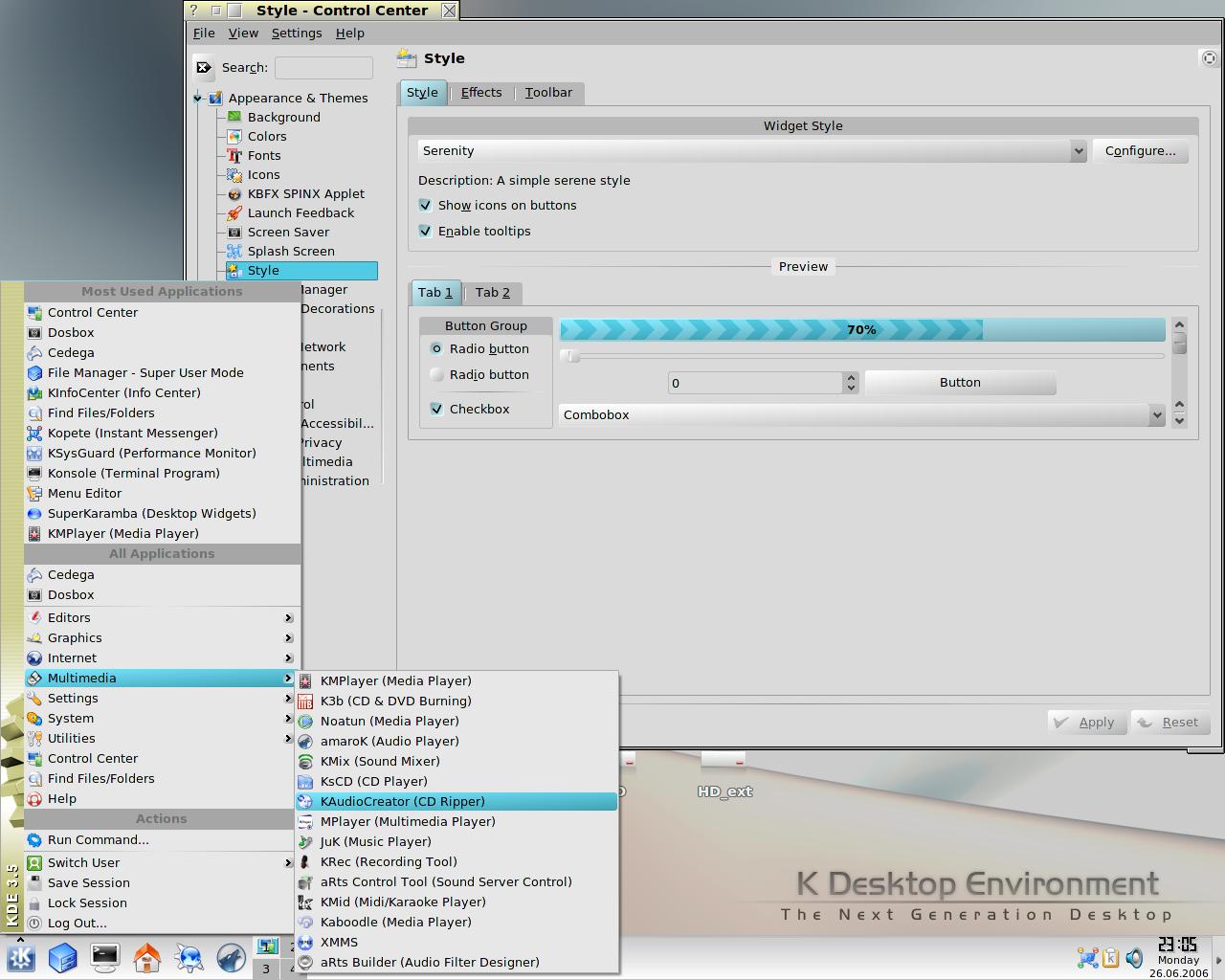
Task: Click the Klipper clipboard tray icon
Action: [1111, 958]
